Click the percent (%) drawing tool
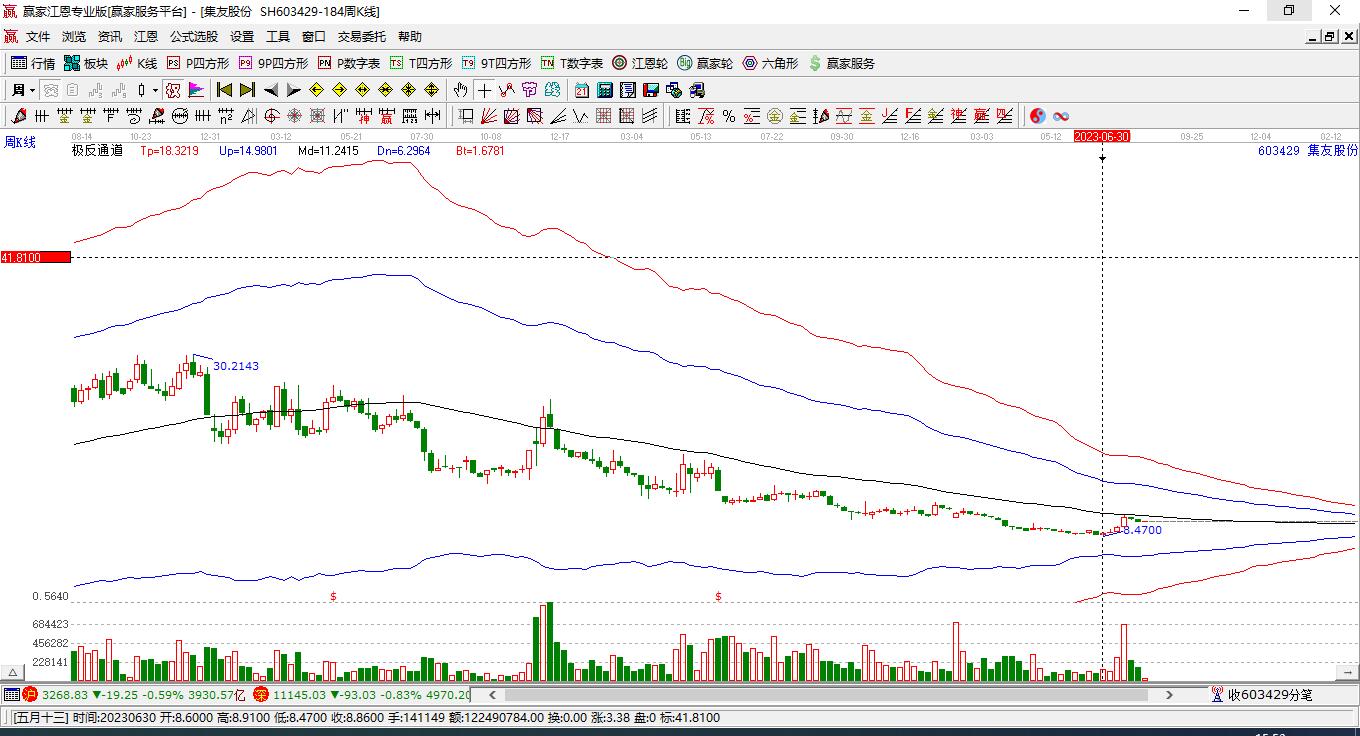 (x=729, y=116)
